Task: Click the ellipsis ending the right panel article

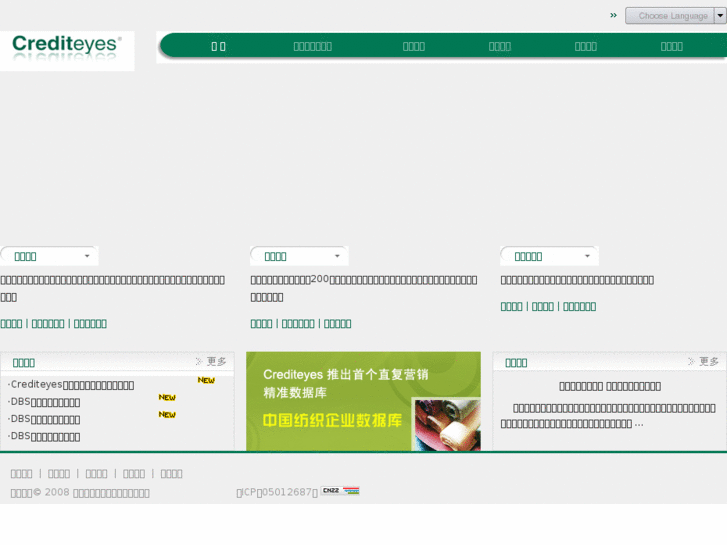Action: (639, 424)
